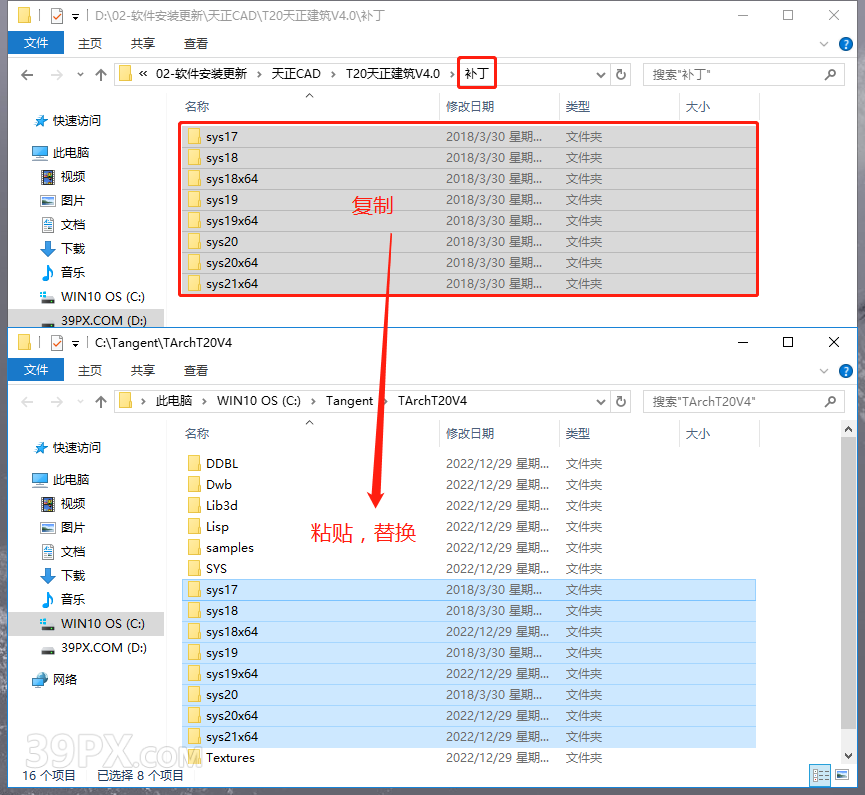
Task: Select the sys17 folder in the 补丁 window
Action: click(x=469, y=137)
